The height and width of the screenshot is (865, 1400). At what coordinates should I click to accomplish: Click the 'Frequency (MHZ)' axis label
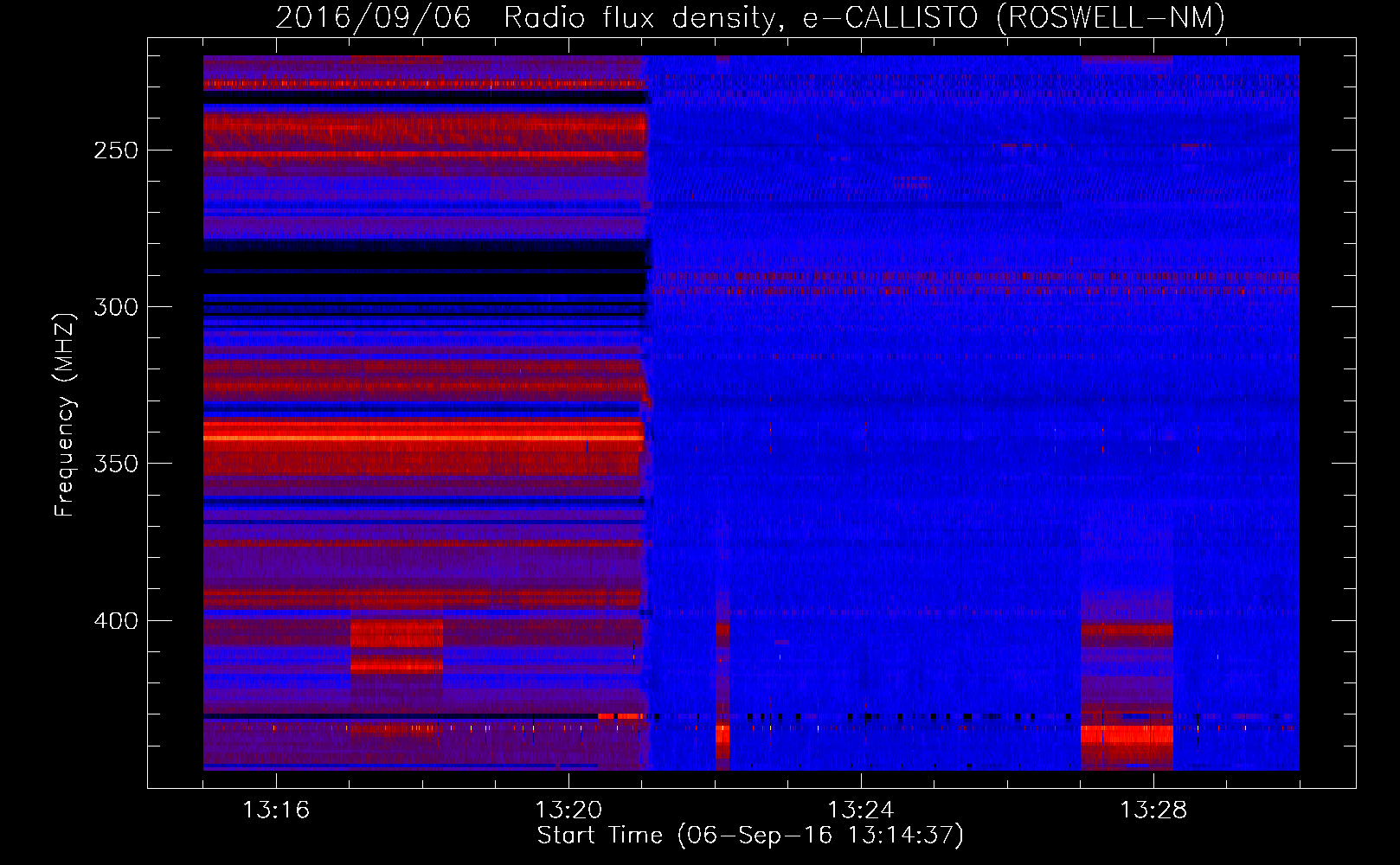(65, 414)
